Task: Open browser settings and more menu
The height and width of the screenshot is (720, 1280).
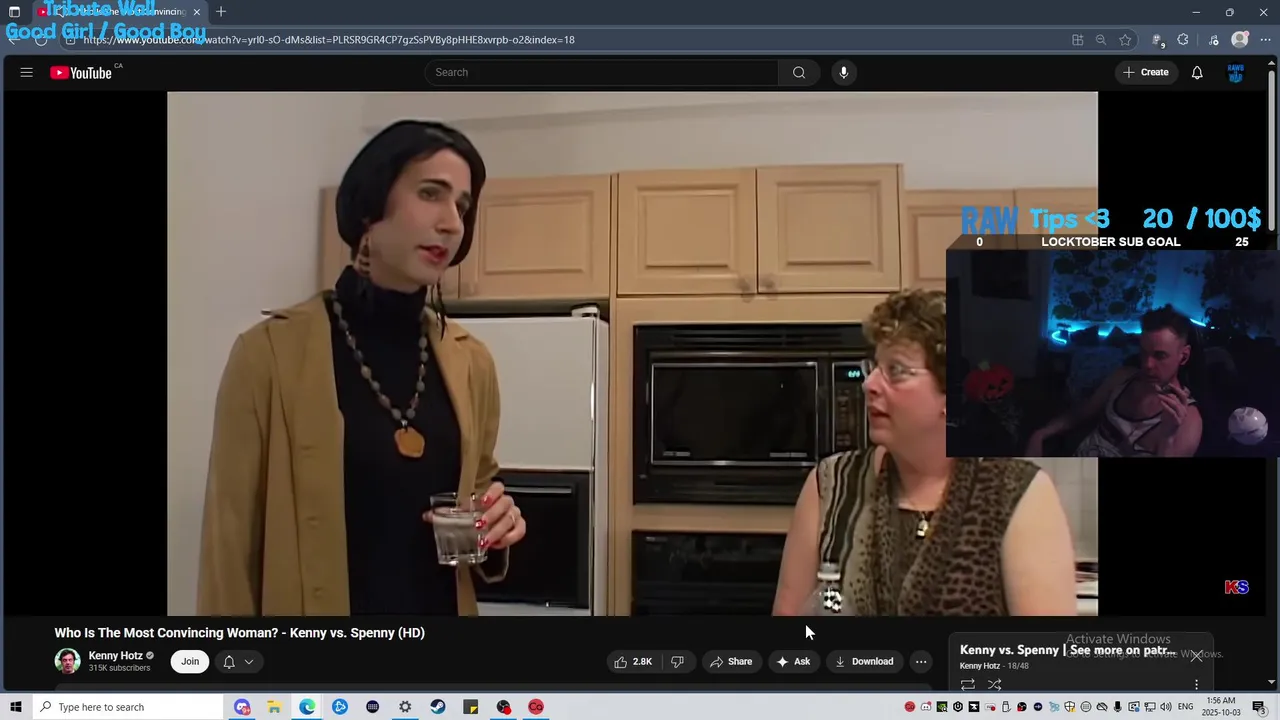Action: point(1265,40)
